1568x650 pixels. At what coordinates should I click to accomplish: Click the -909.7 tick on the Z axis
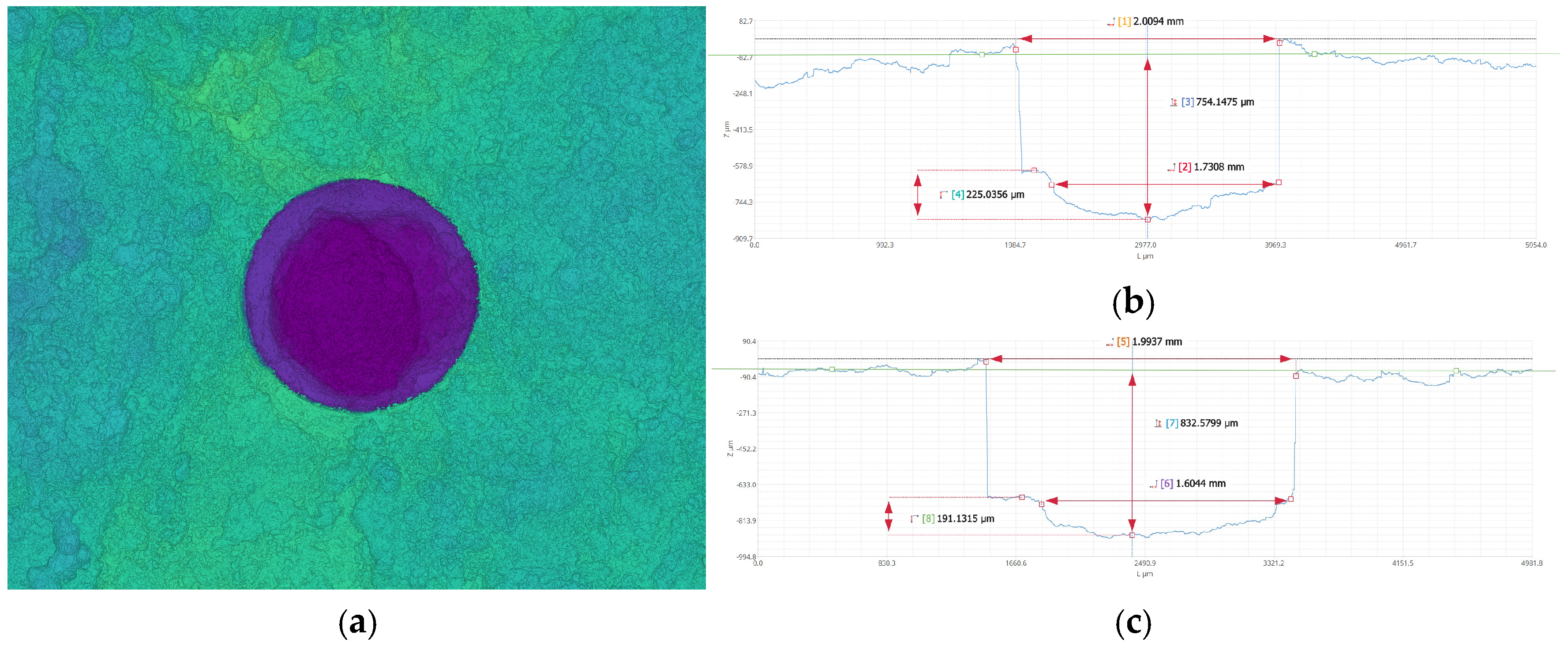(x=743, y=239)
